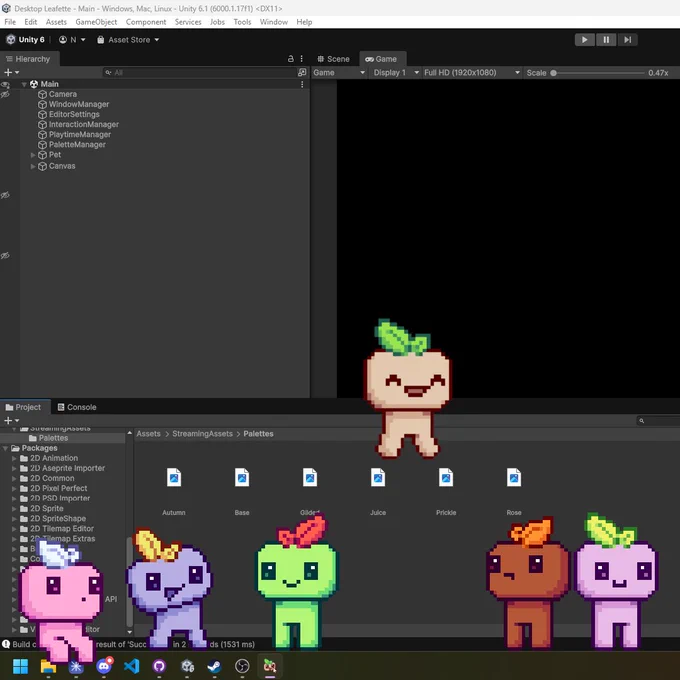Open Discord from the taskbar
680x680 pixels.
click(x=104, y=666)
